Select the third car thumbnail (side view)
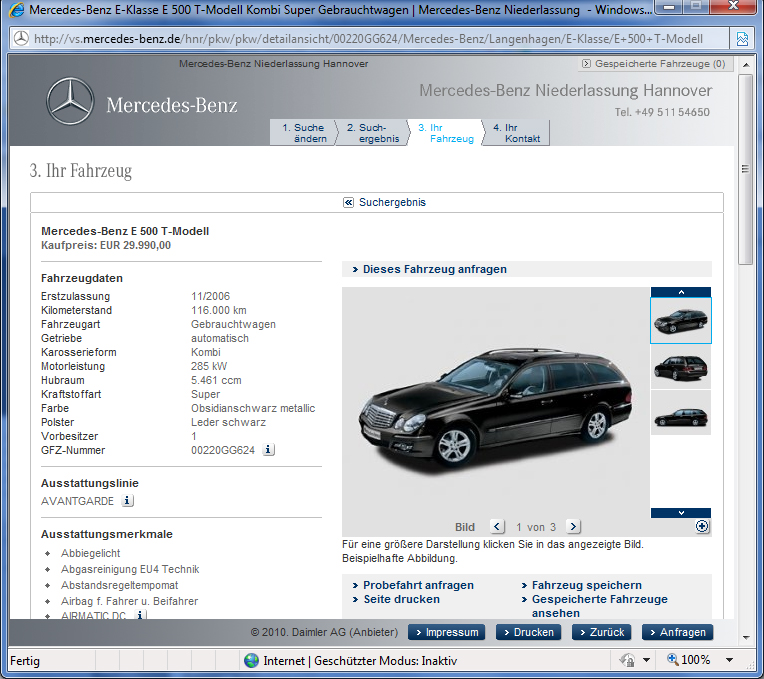This screenshot has width=764, height=679. 681,413
